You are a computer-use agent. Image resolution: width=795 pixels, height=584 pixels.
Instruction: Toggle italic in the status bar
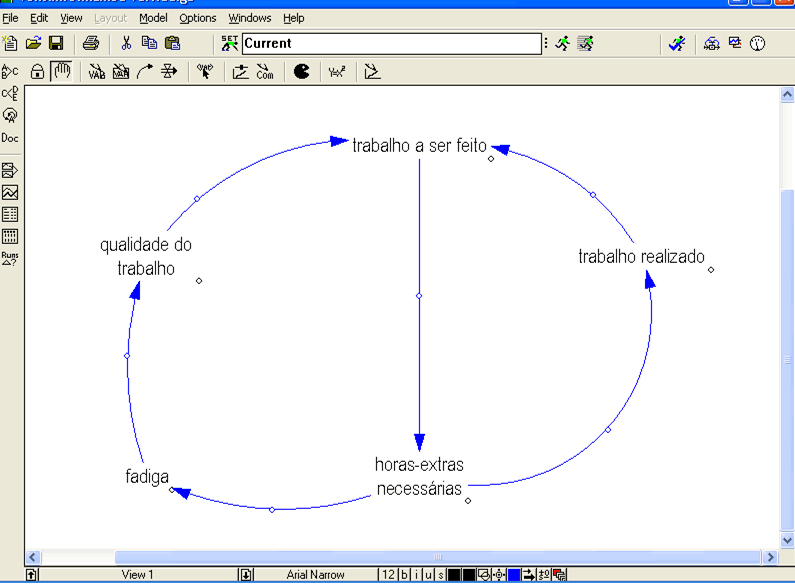[417, 575]
